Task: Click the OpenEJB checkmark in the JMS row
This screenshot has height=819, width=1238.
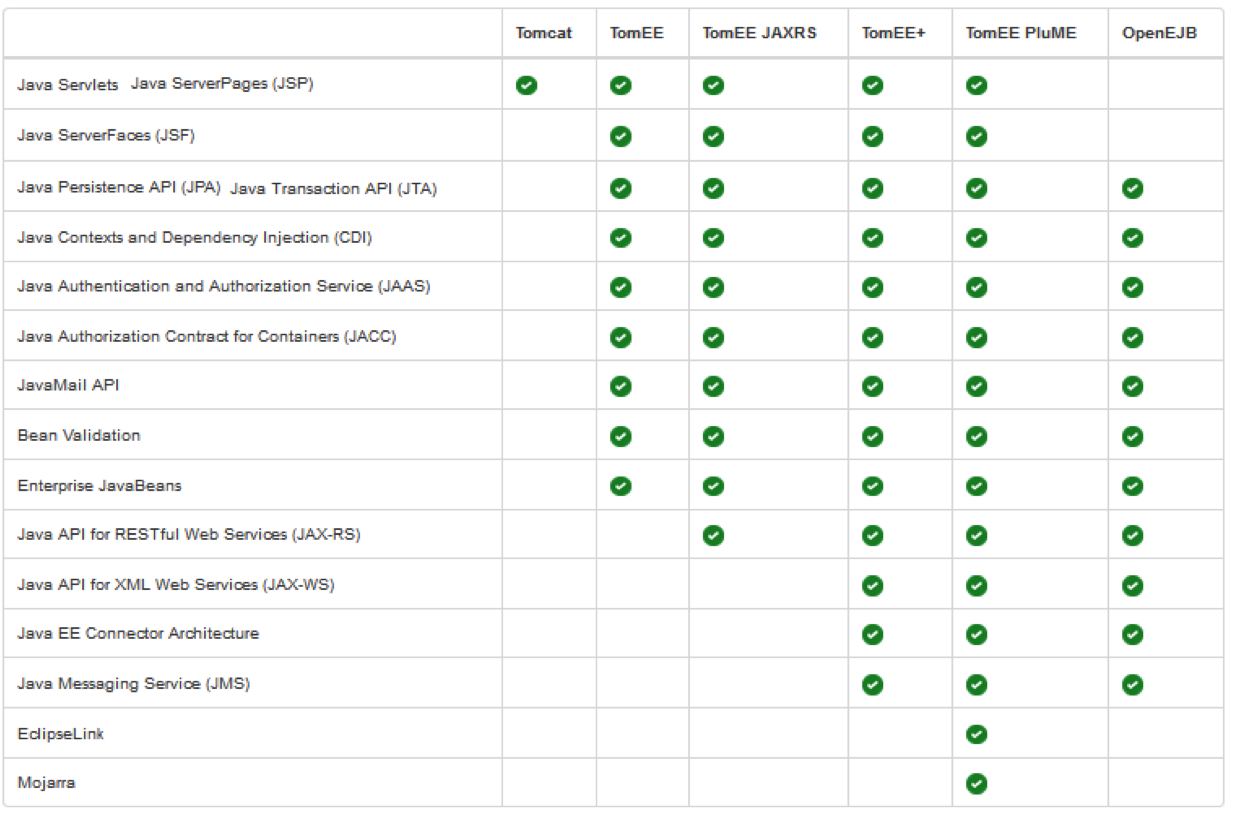Action: [x=1133, y=685]
